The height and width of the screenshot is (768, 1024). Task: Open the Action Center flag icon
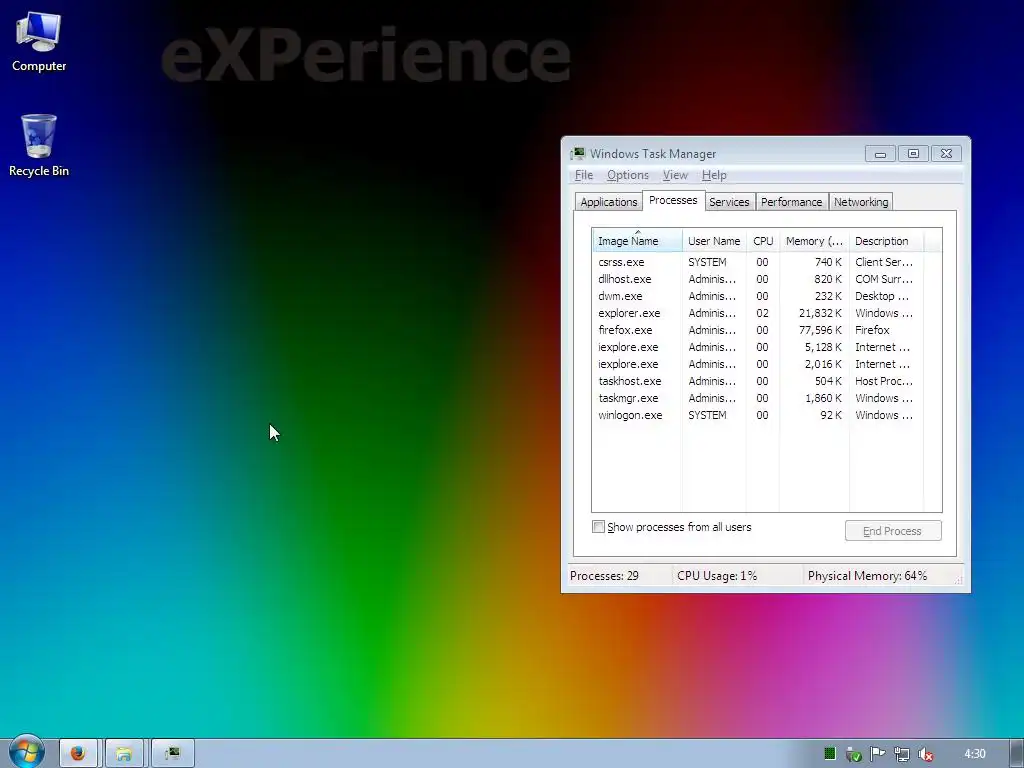877,754
